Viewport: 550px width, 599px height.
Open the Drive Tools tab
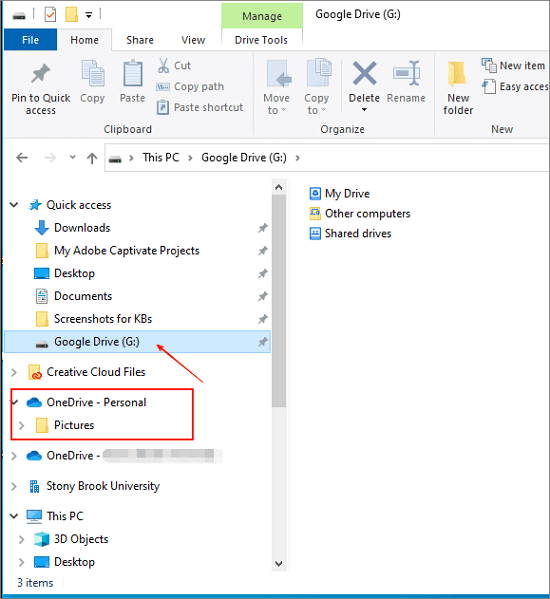tap(261, 40)
